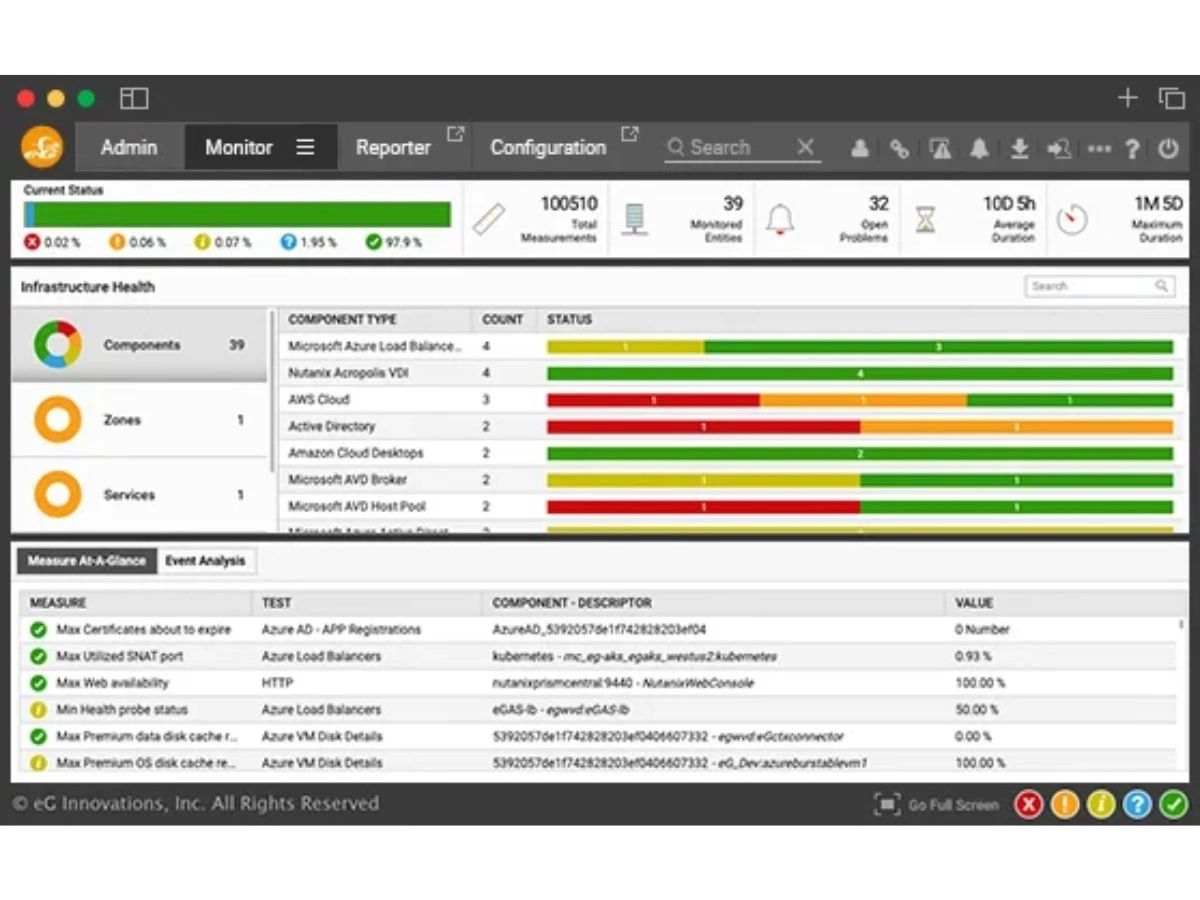Select the Monitor tab
The image size is (1200, 900).
(239, 147)
